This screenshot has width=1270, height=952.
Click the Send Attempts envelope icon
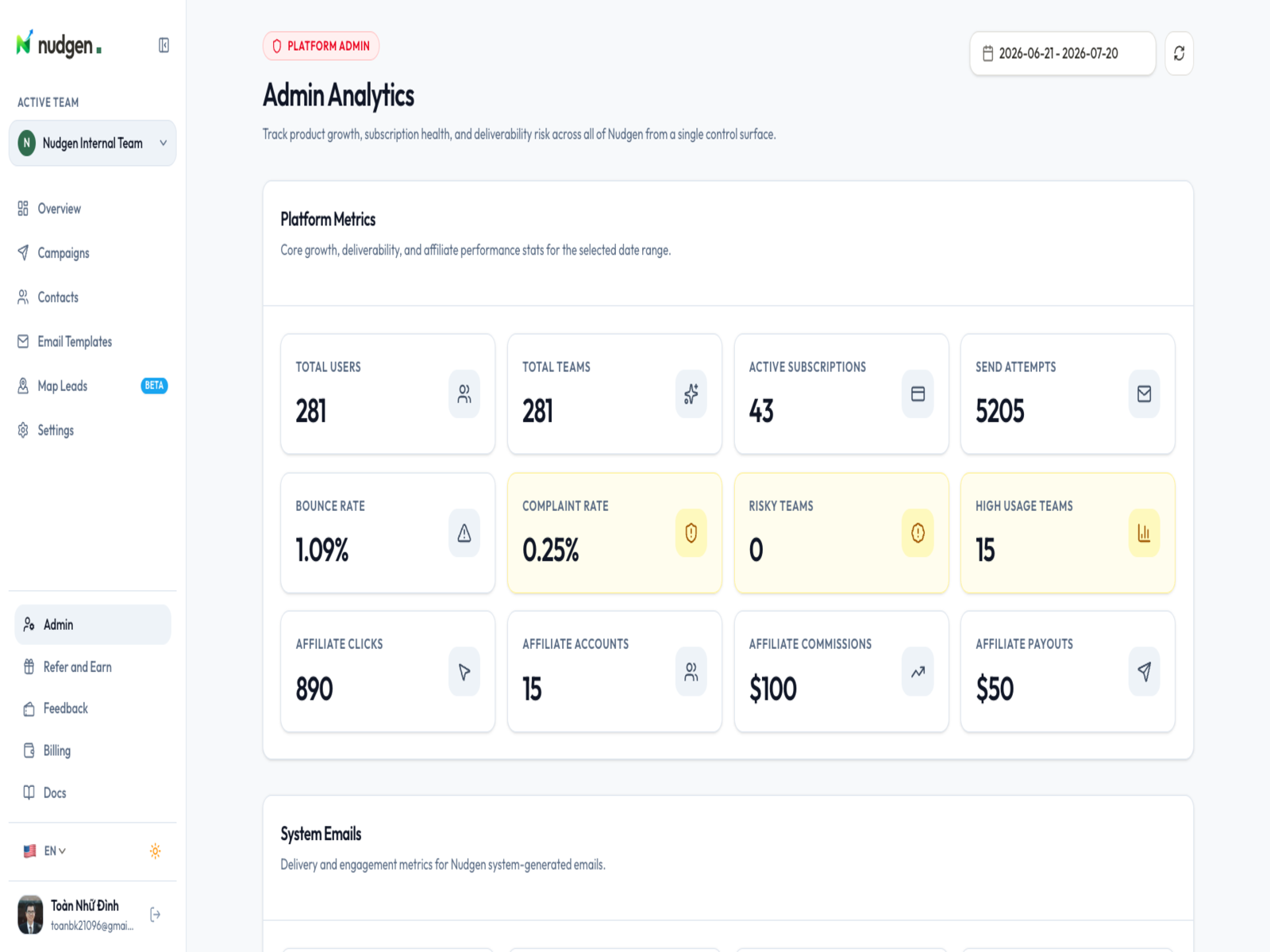pos(1144,393)
